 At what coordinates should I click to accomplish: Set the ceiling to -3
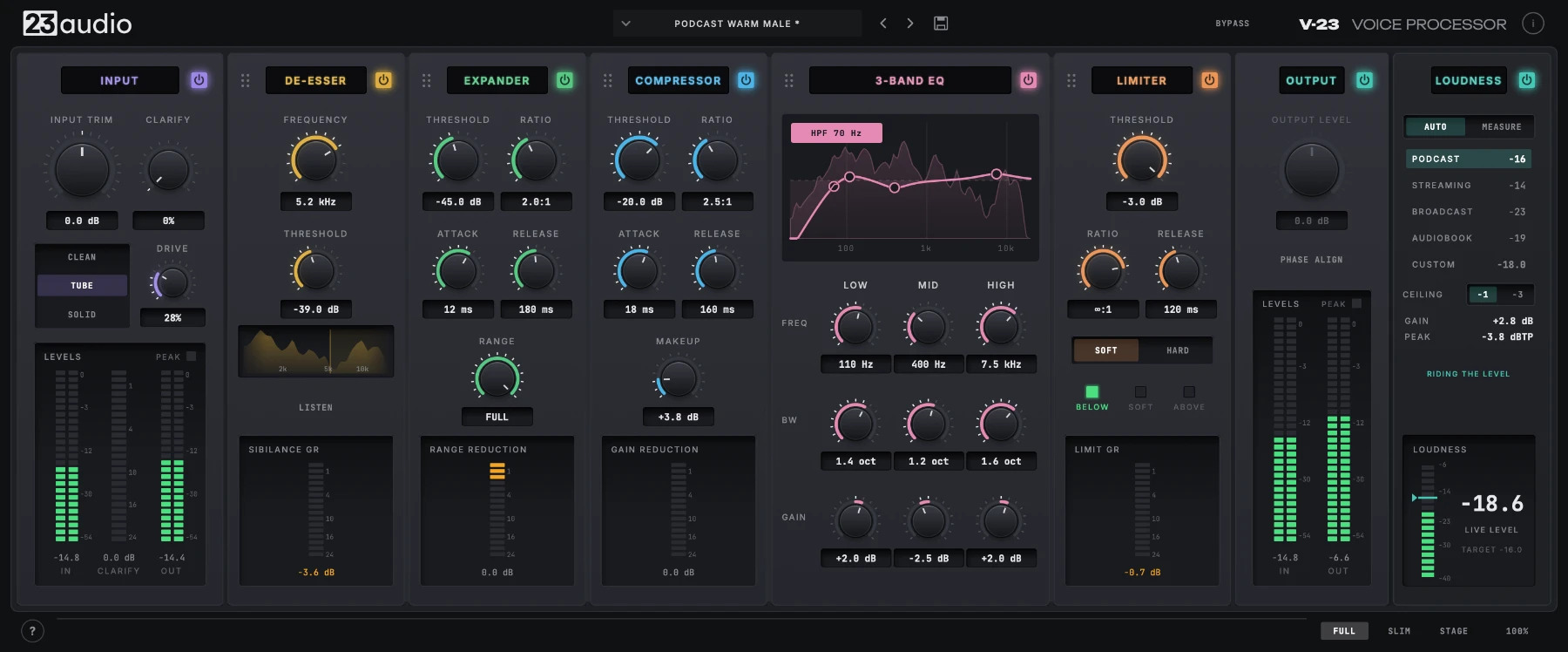pyautogui.click(x=1517, y=295)
